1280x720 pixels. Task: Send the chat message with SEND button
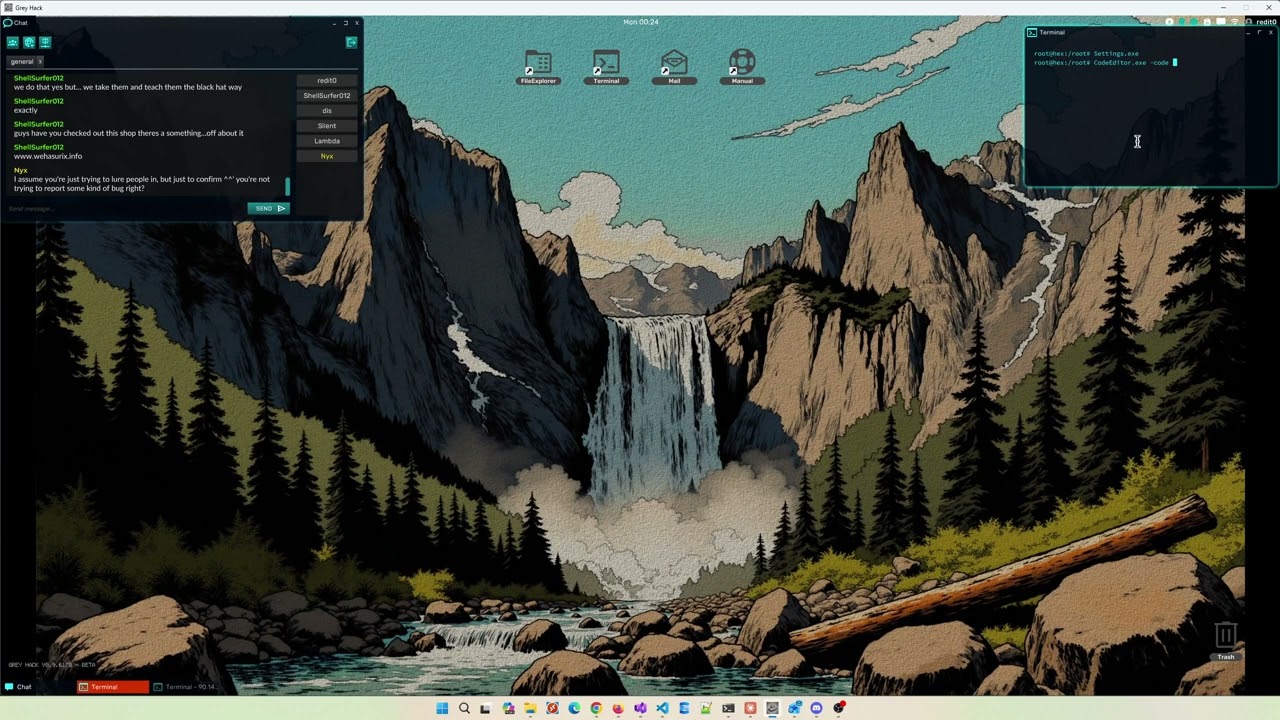[268, 208]
